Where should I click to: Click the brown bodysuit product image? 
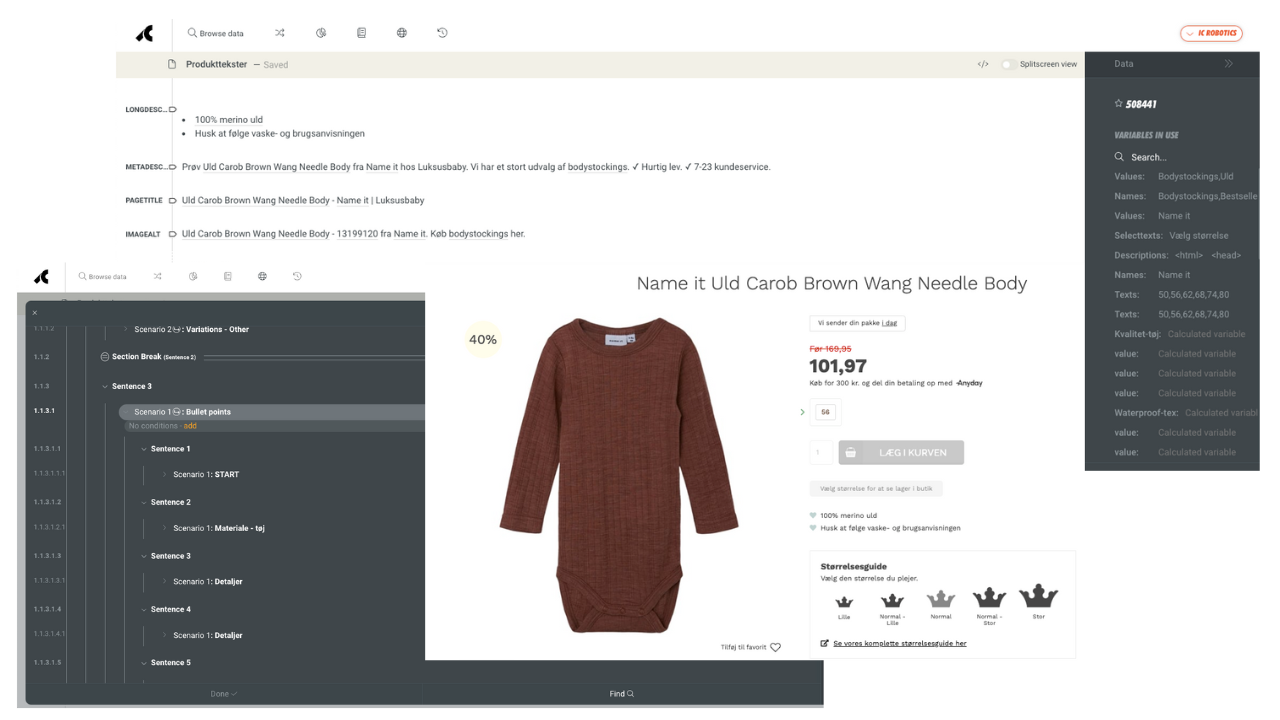619,475
